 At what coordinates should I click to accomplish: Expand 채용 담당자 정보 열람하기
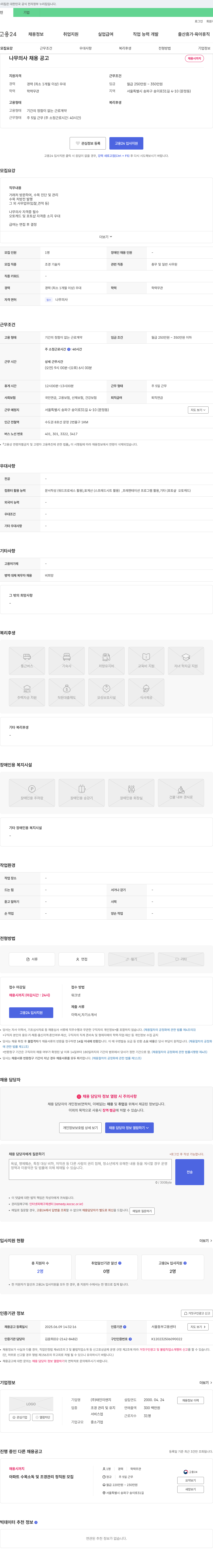tap(129, 1128)
